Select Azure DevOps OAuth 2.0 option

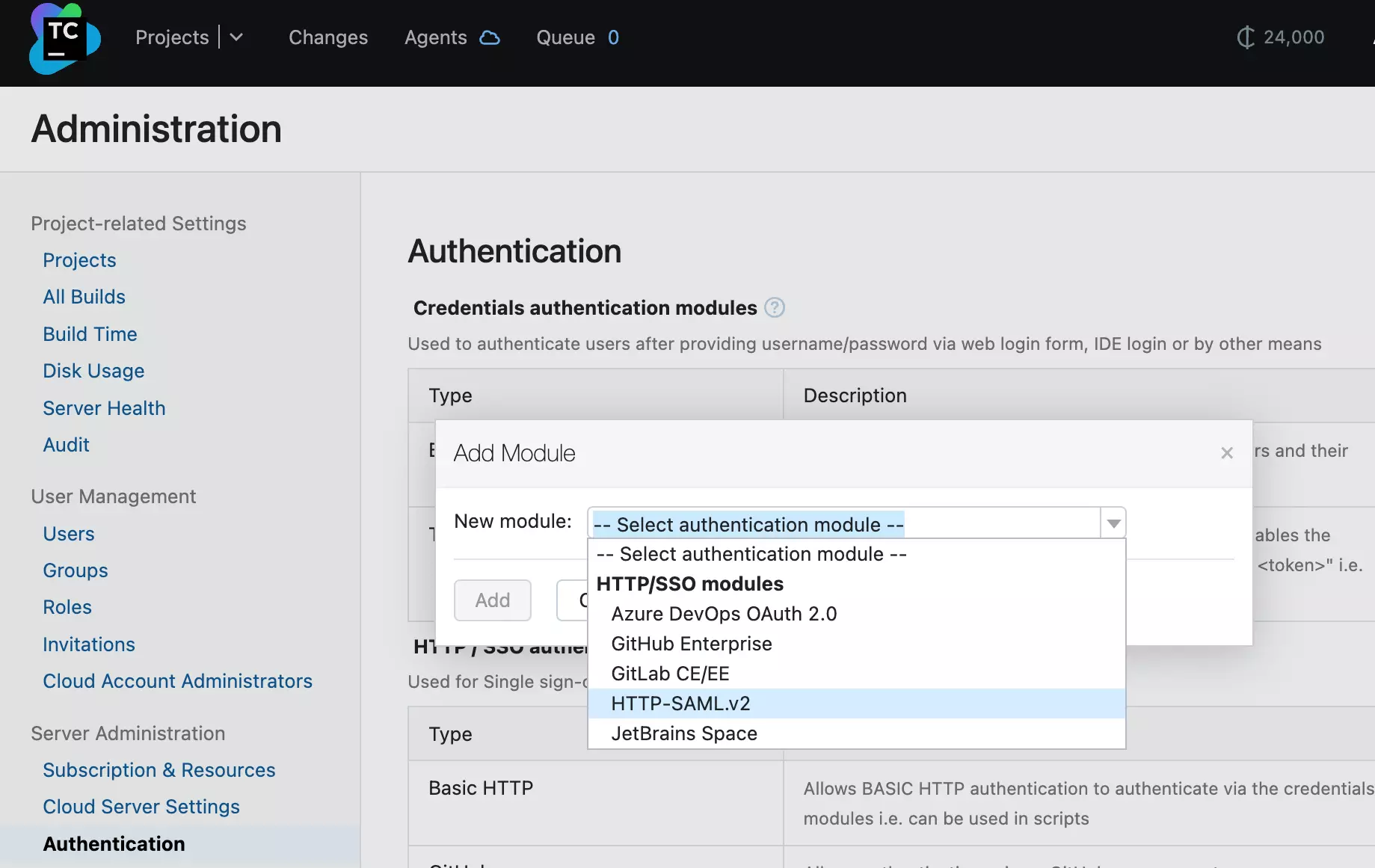coord(724,614)
